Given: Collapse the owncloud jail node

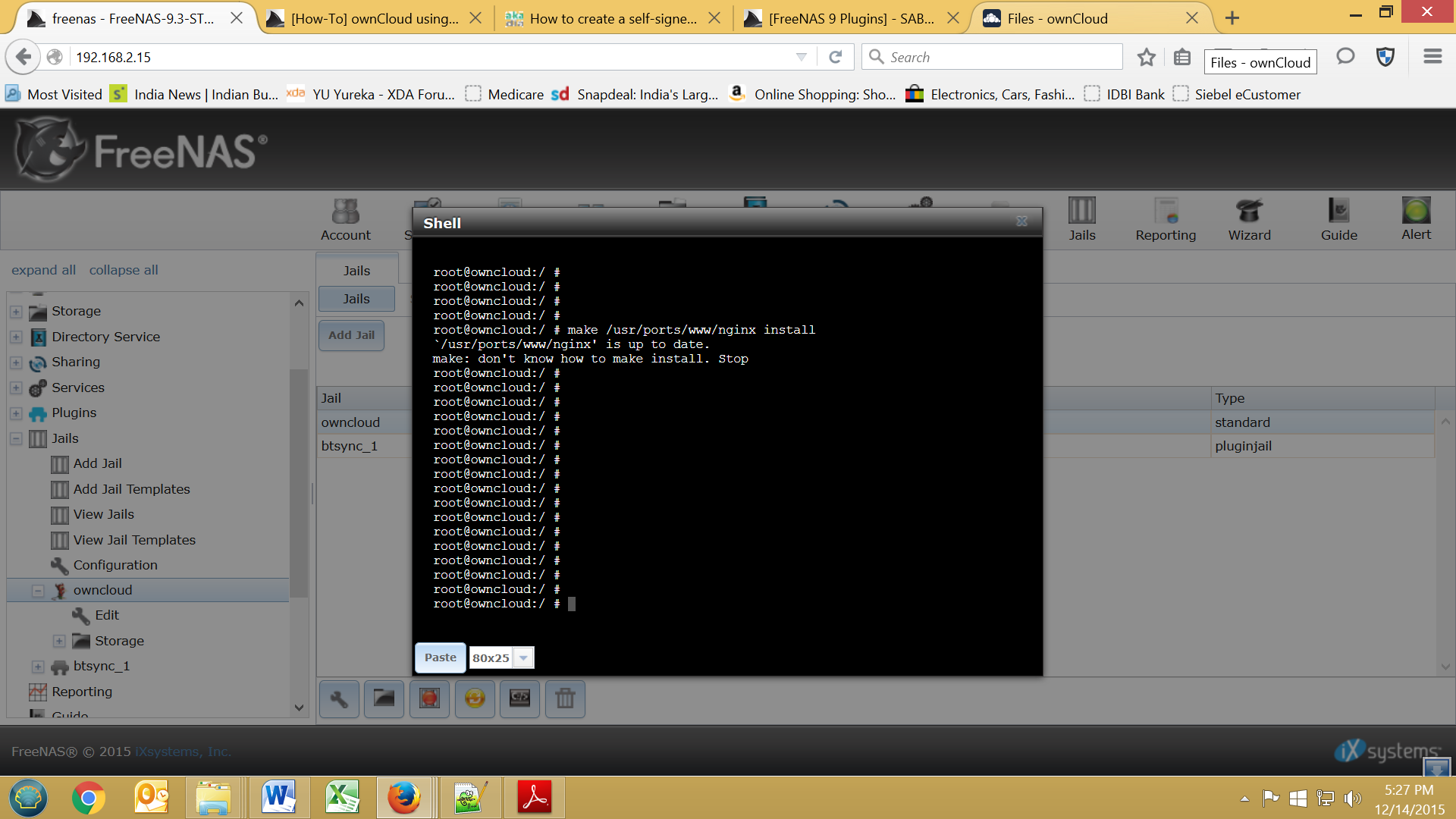Looking at the screenshot, I should click(38, 591).
